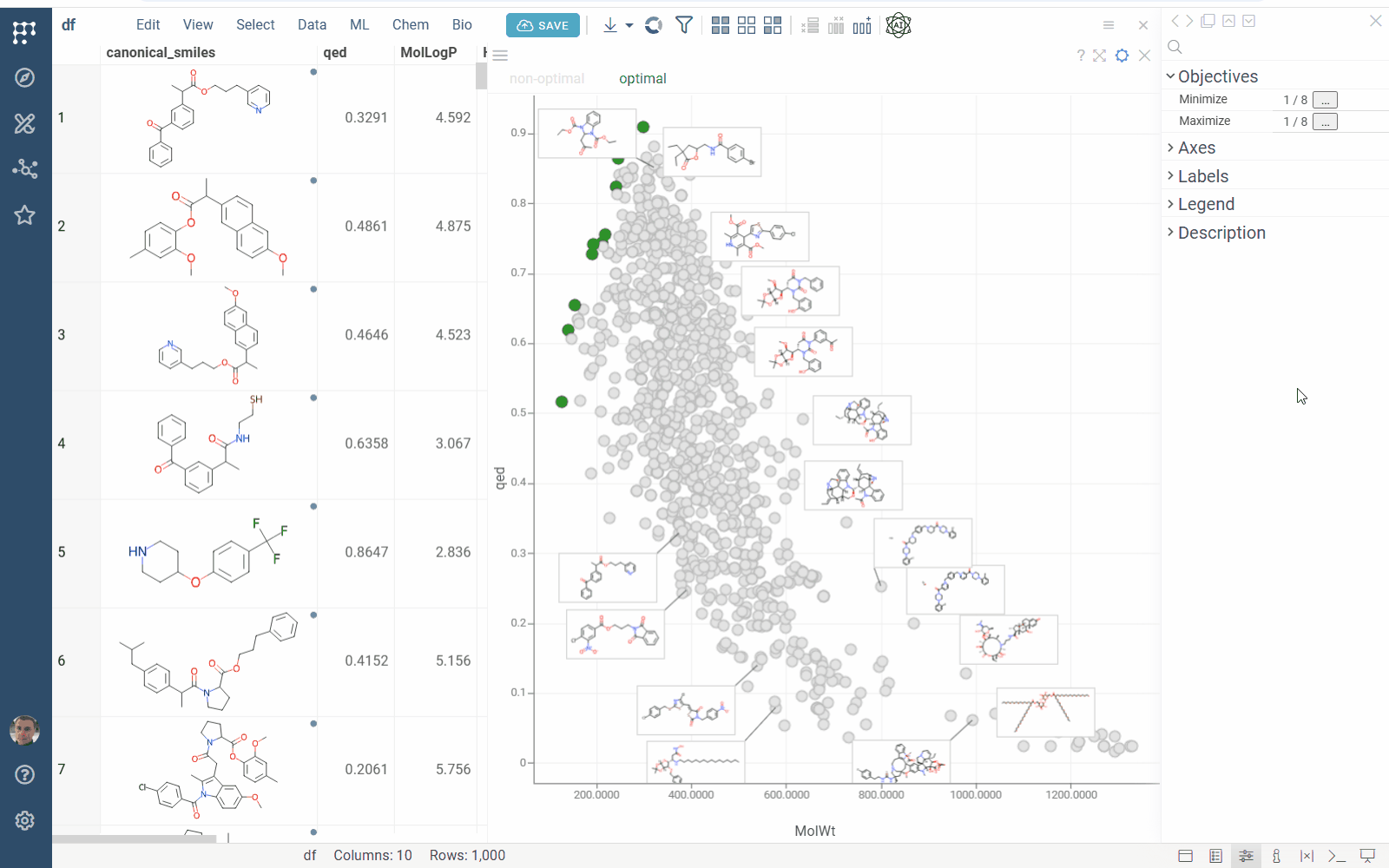Click the SAVE button

click(x=543, y=26)
